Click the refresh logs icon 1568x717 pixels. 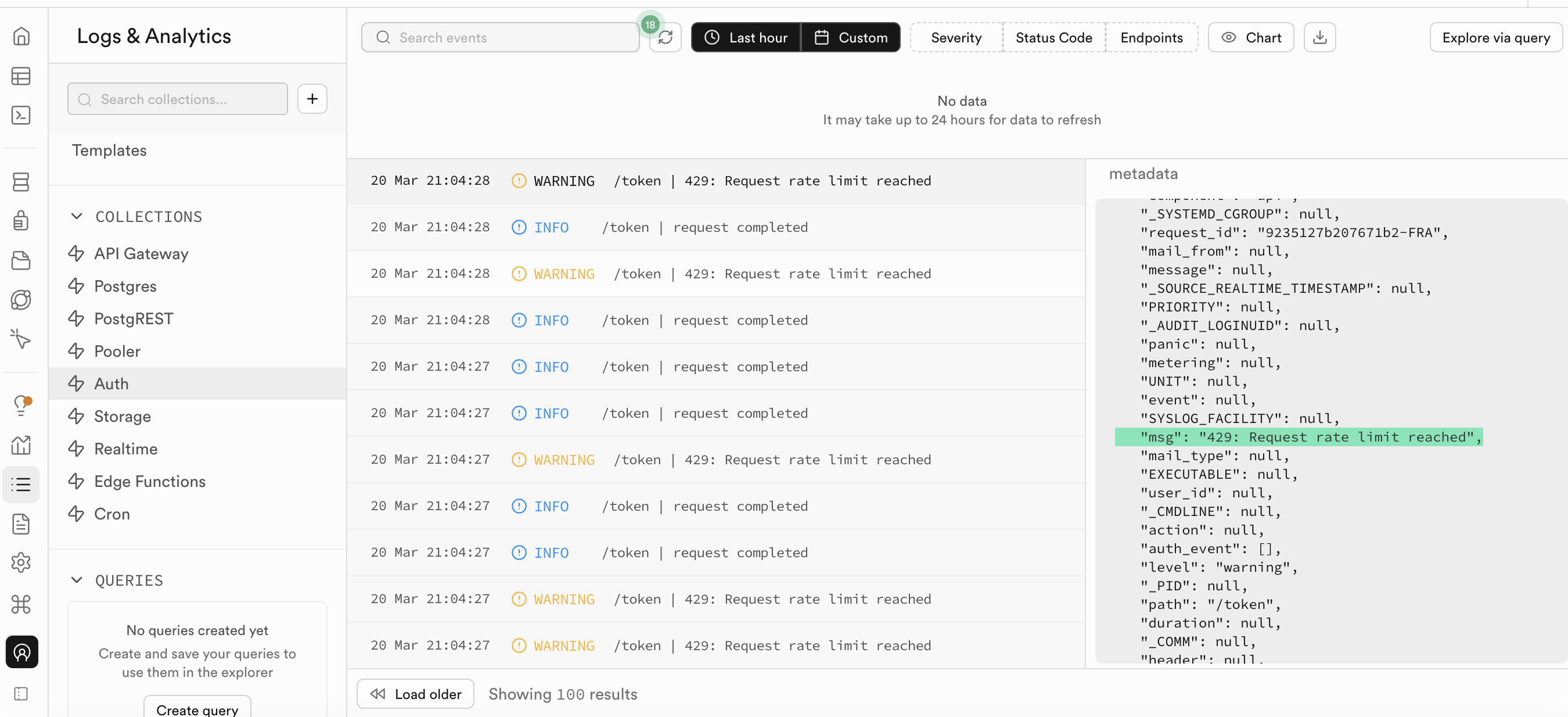(666, 38)
